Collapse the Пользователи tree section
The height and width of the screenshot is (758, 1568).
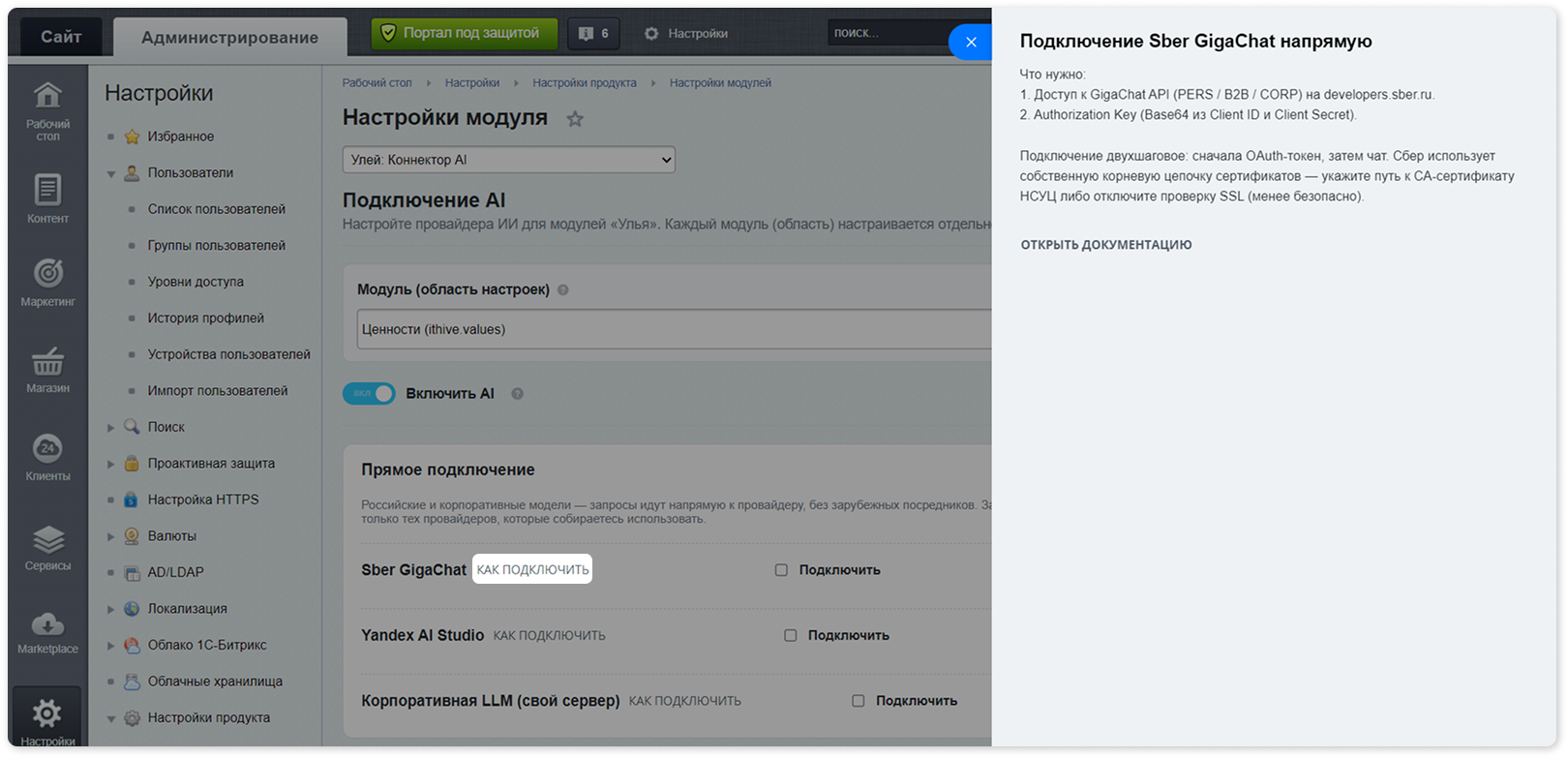coord(111,173)
